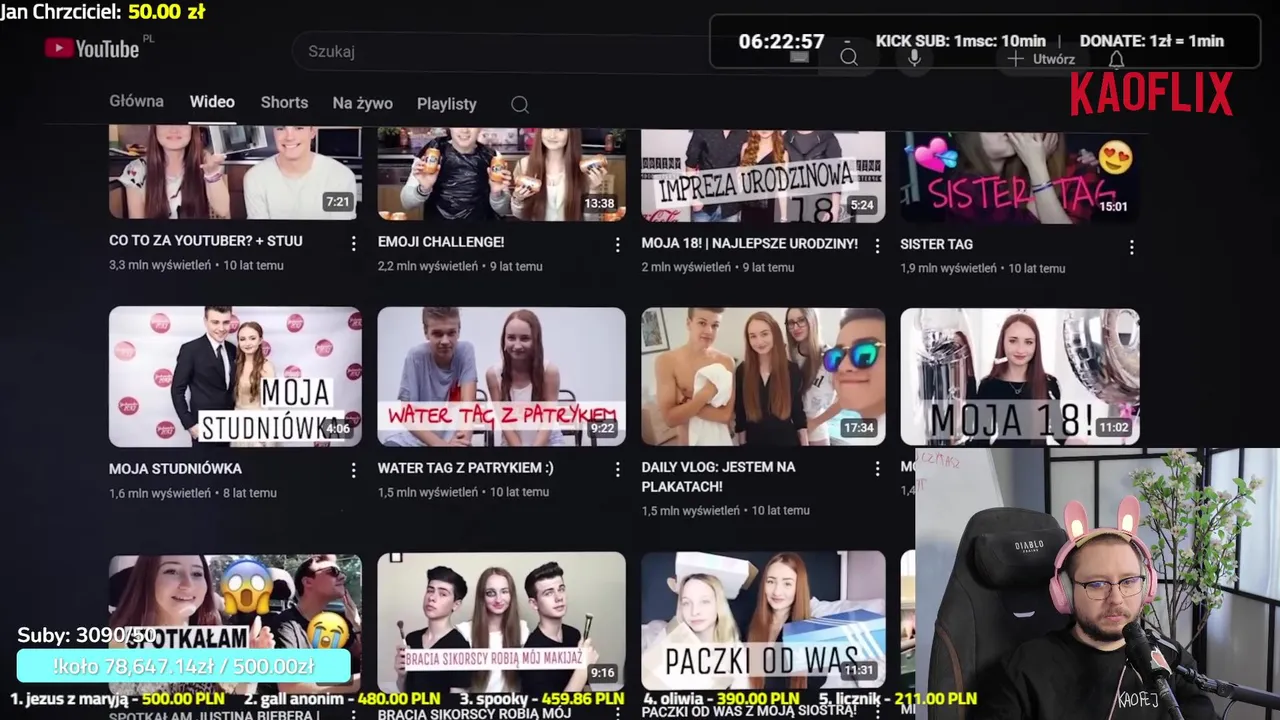Click the KAOFLIX overlay logo
This screenshot has height=720, width=1280.
(1152, 94)
